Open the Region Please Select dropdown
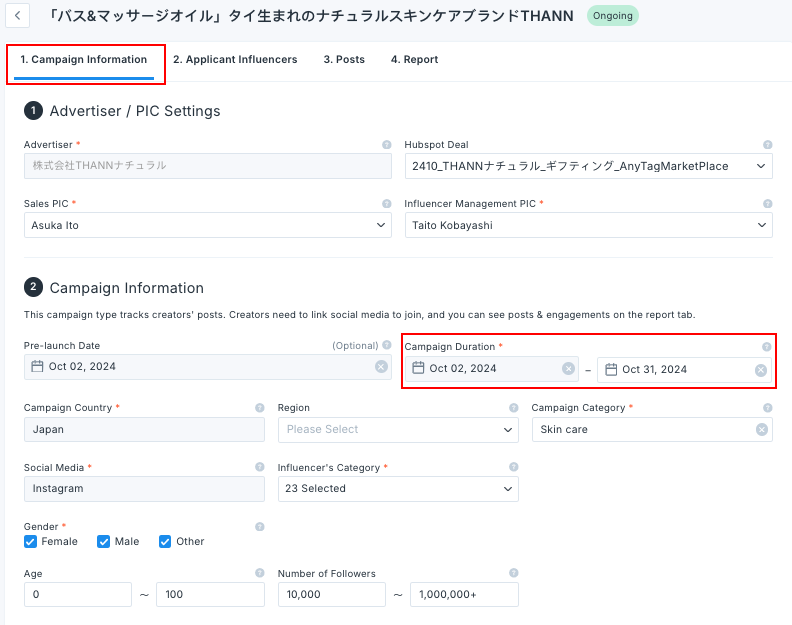This screenshot has width=792, height=625. pyautogui.click(x=398, y=429)
